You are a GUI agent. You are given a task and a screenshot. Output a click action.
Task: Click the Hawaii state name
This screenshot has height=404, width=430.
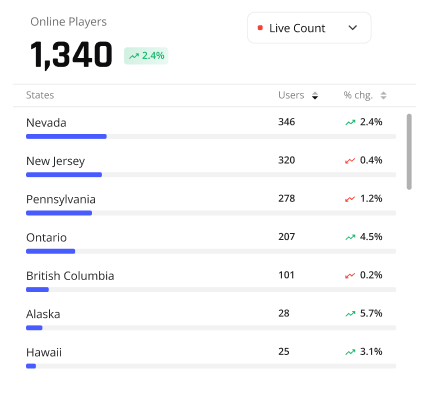[x=44, y=352]
